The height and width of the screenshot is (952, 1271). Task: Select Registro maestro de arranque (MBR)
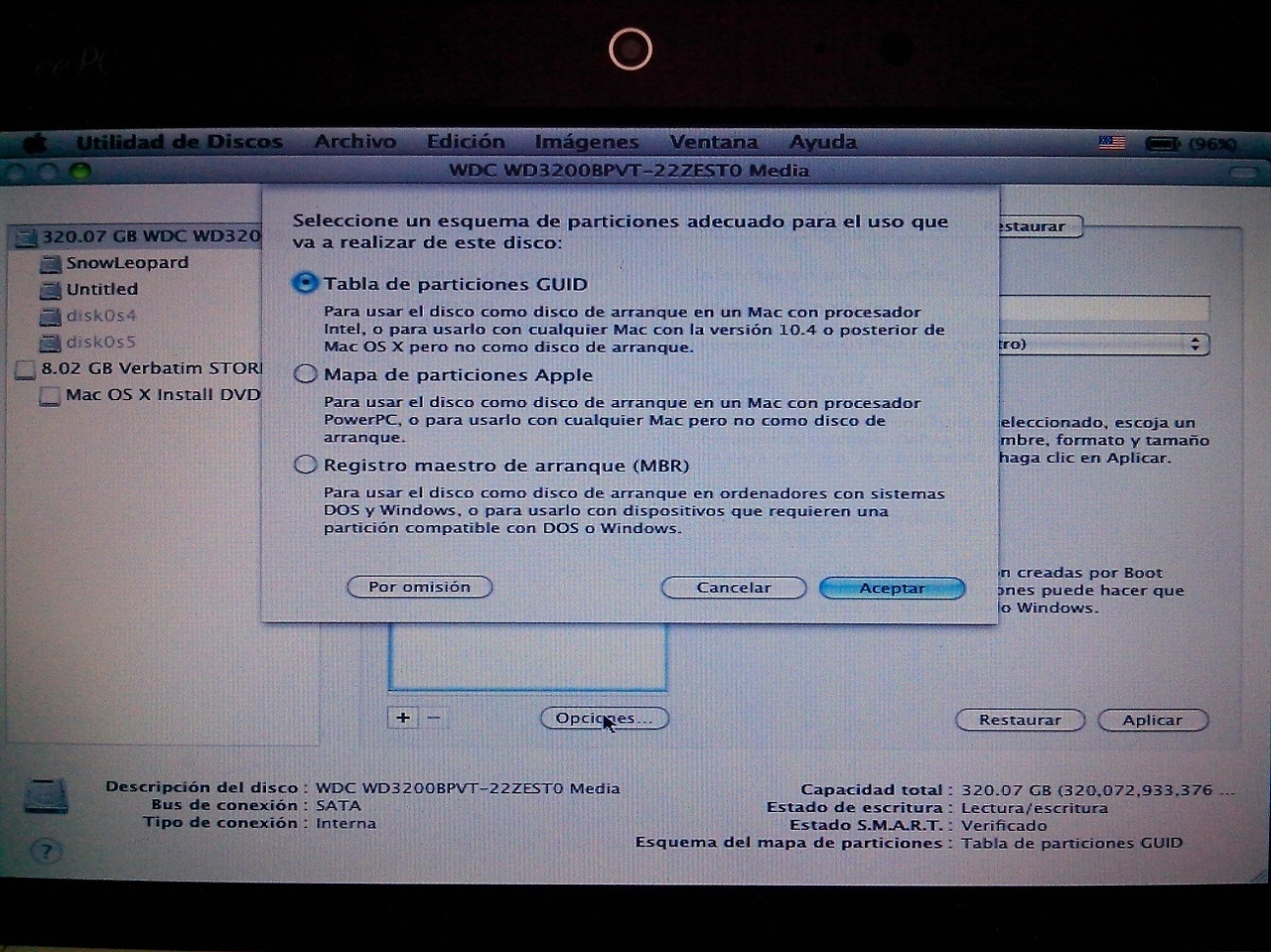coord(306,465)
